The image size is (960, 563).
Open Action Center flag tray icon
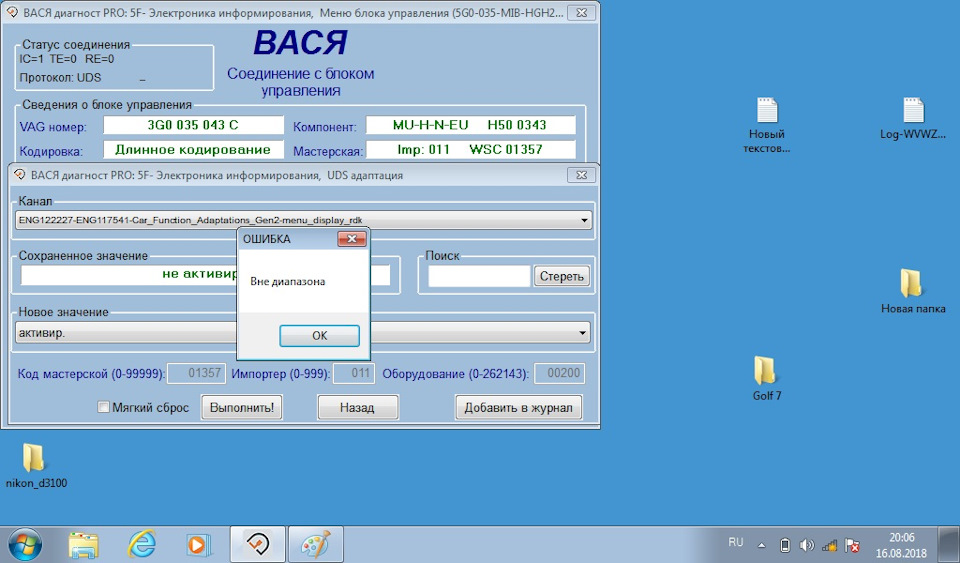852,545
